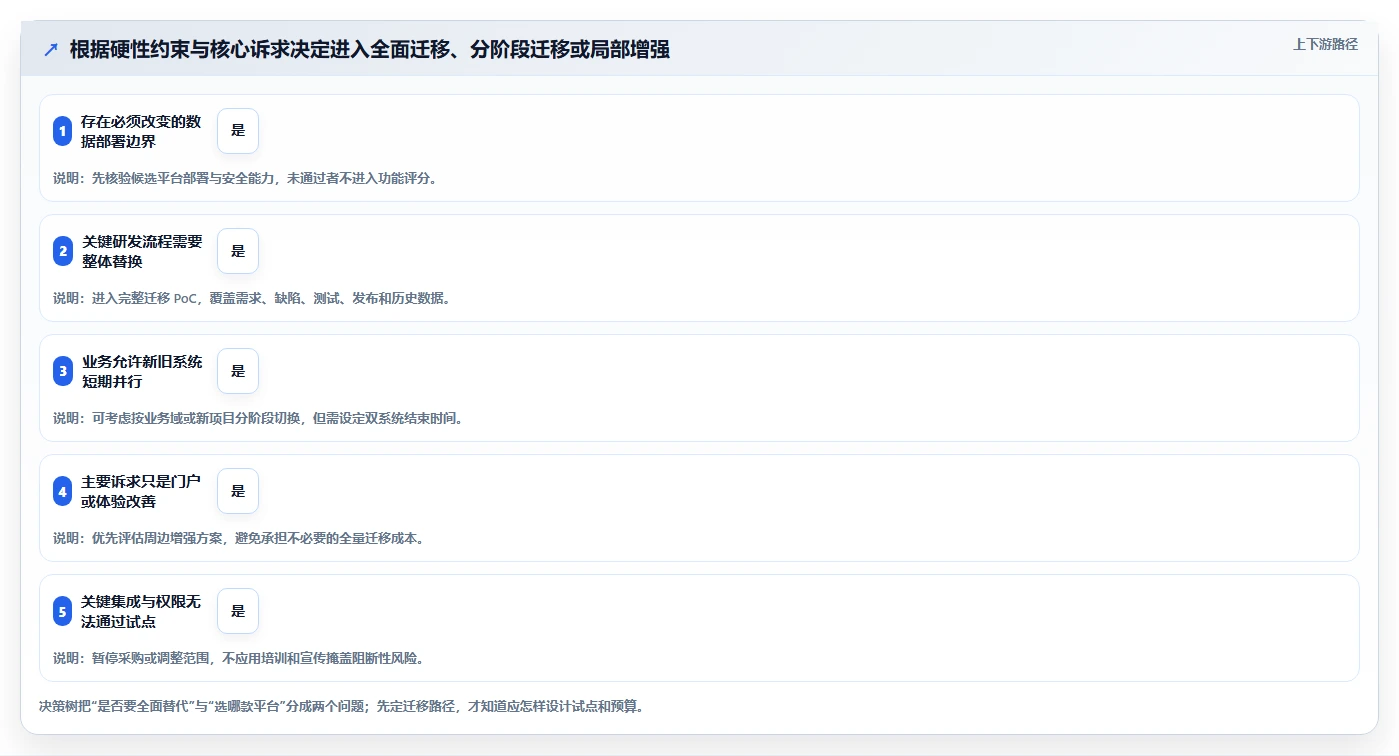
Task: Click the 是 button for 存在必须改变的数据部署边界
Action: tap(238, 131)
